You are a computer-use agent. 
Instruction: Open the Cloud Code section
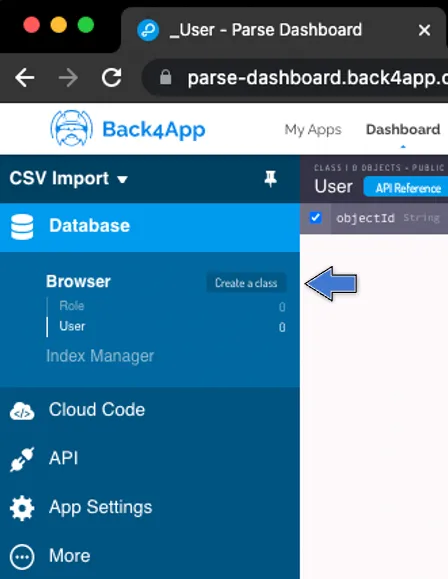point(150,411)
